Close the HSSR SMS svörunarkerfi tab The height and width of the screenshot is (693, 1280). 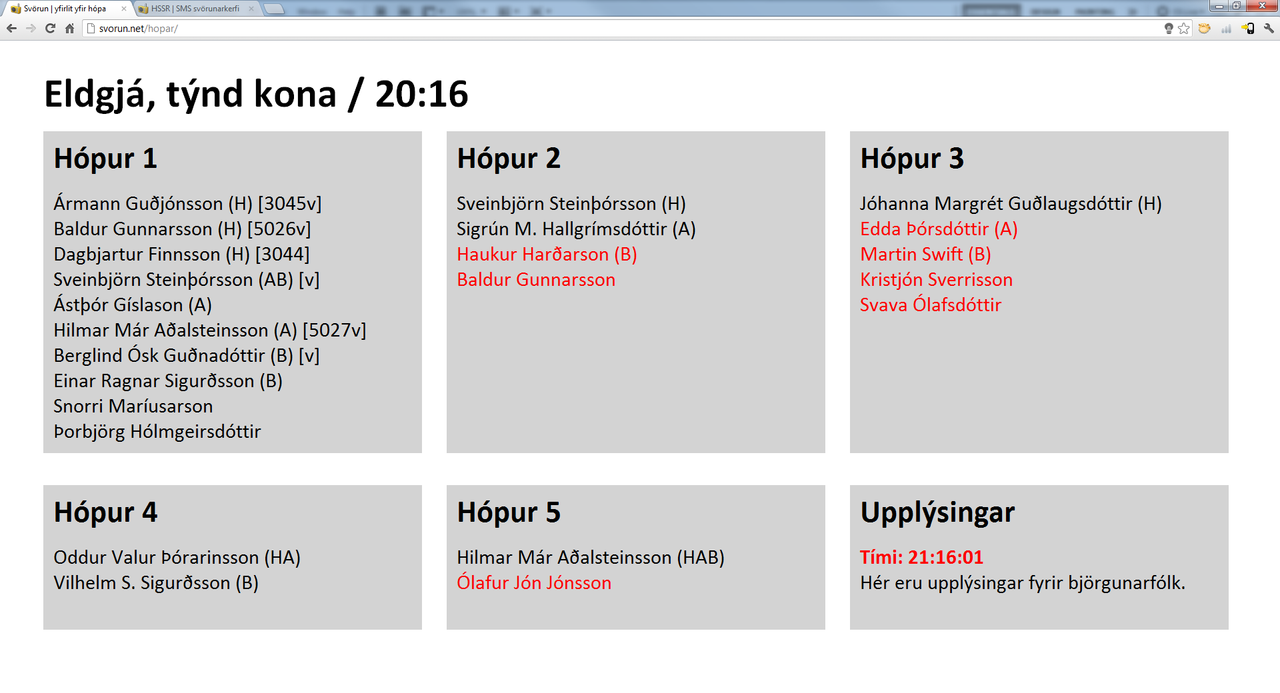(x=249, y=8)
